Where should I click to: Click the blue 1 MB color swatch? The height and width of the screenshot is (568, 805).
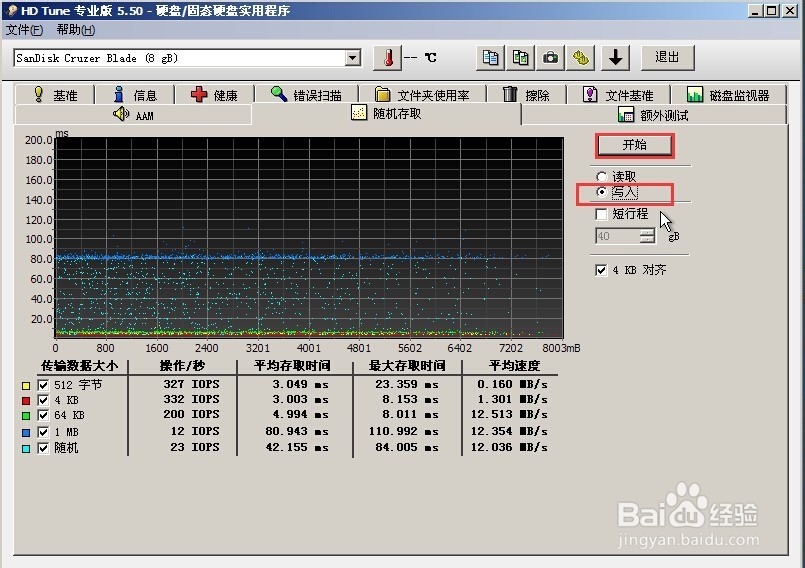point(26,432)
